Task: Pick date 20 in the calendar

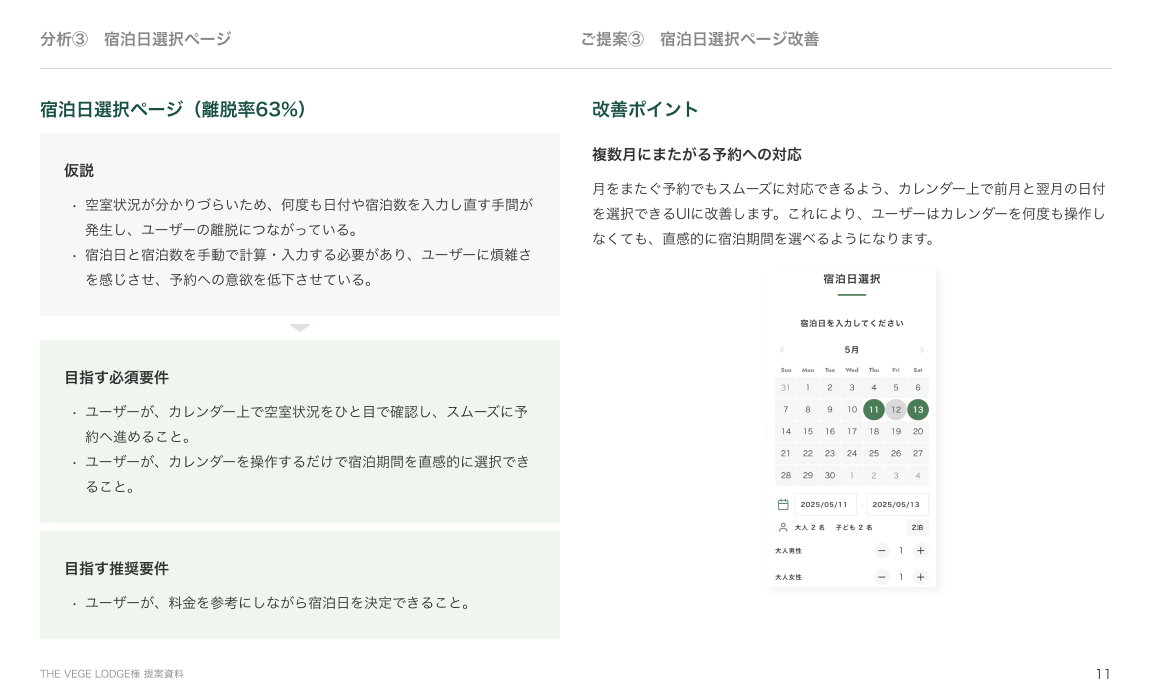Action: click(x=918, y=431)
